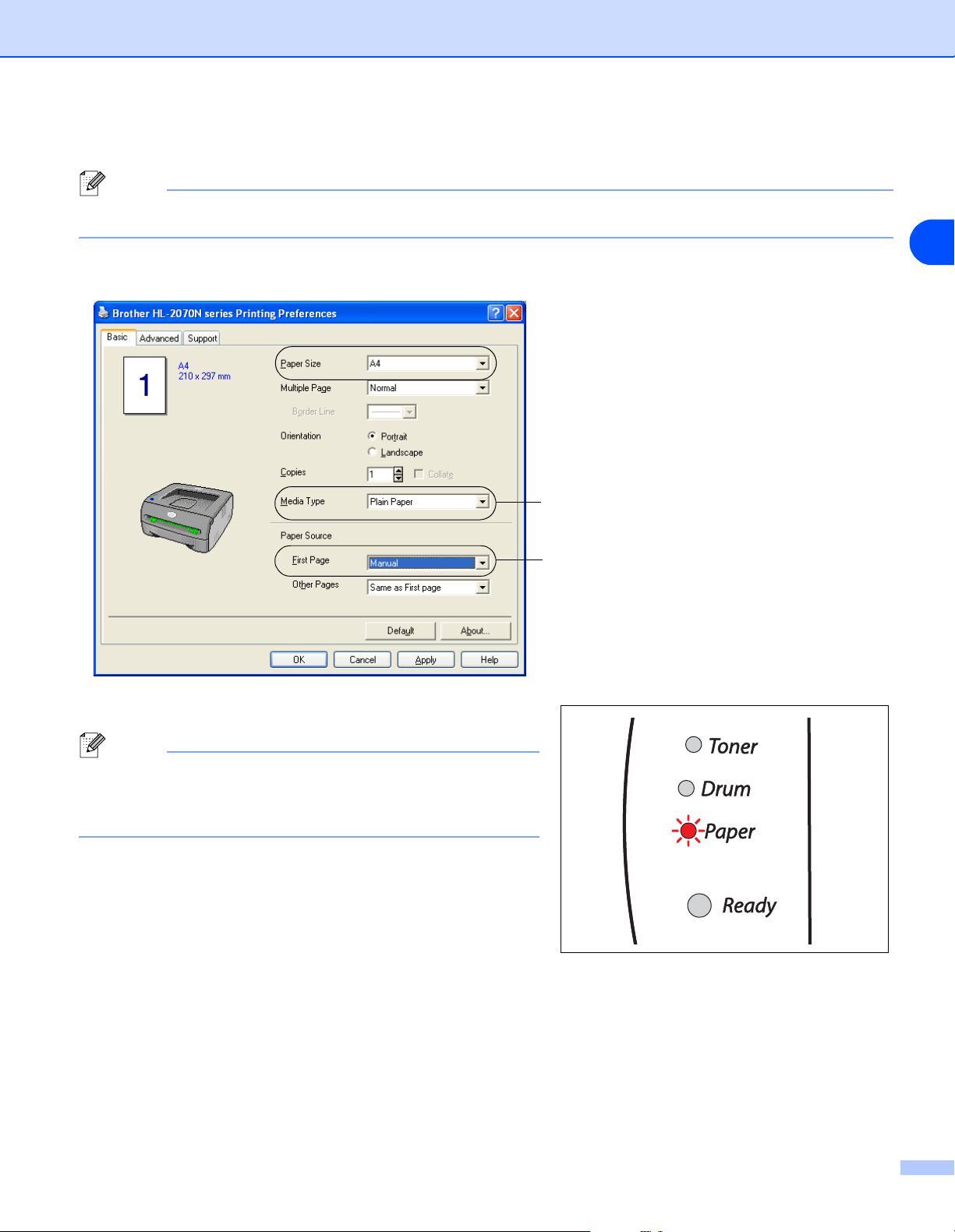Click the printer icon in title bar
This screenshot has height=1232, width=955.
click(104, 313)
